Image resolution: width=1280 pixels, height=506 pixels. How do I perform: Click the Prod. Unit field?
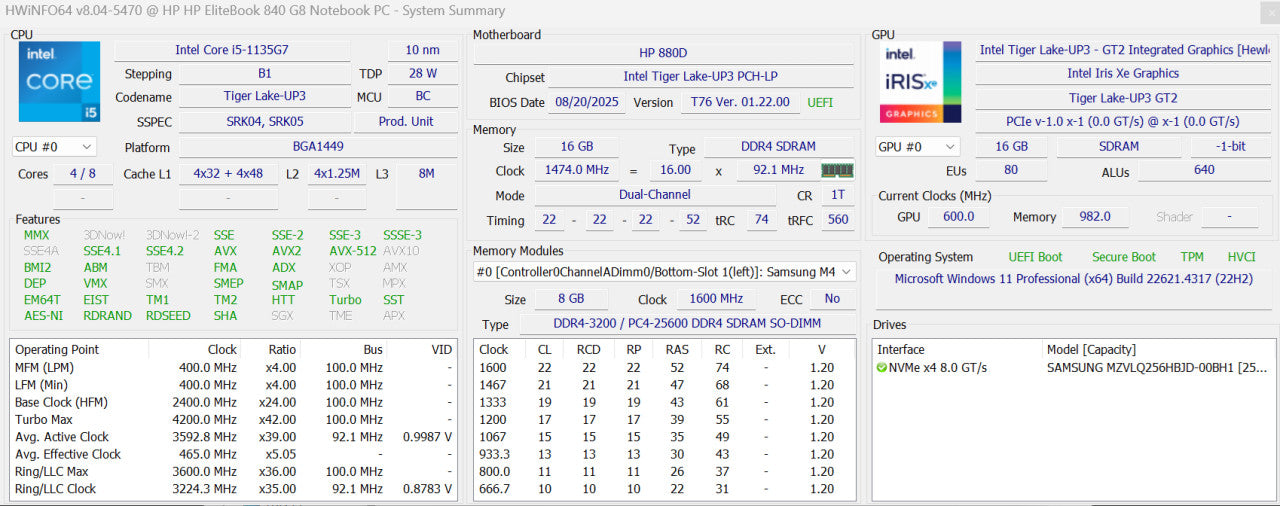[x=407, y=122]
